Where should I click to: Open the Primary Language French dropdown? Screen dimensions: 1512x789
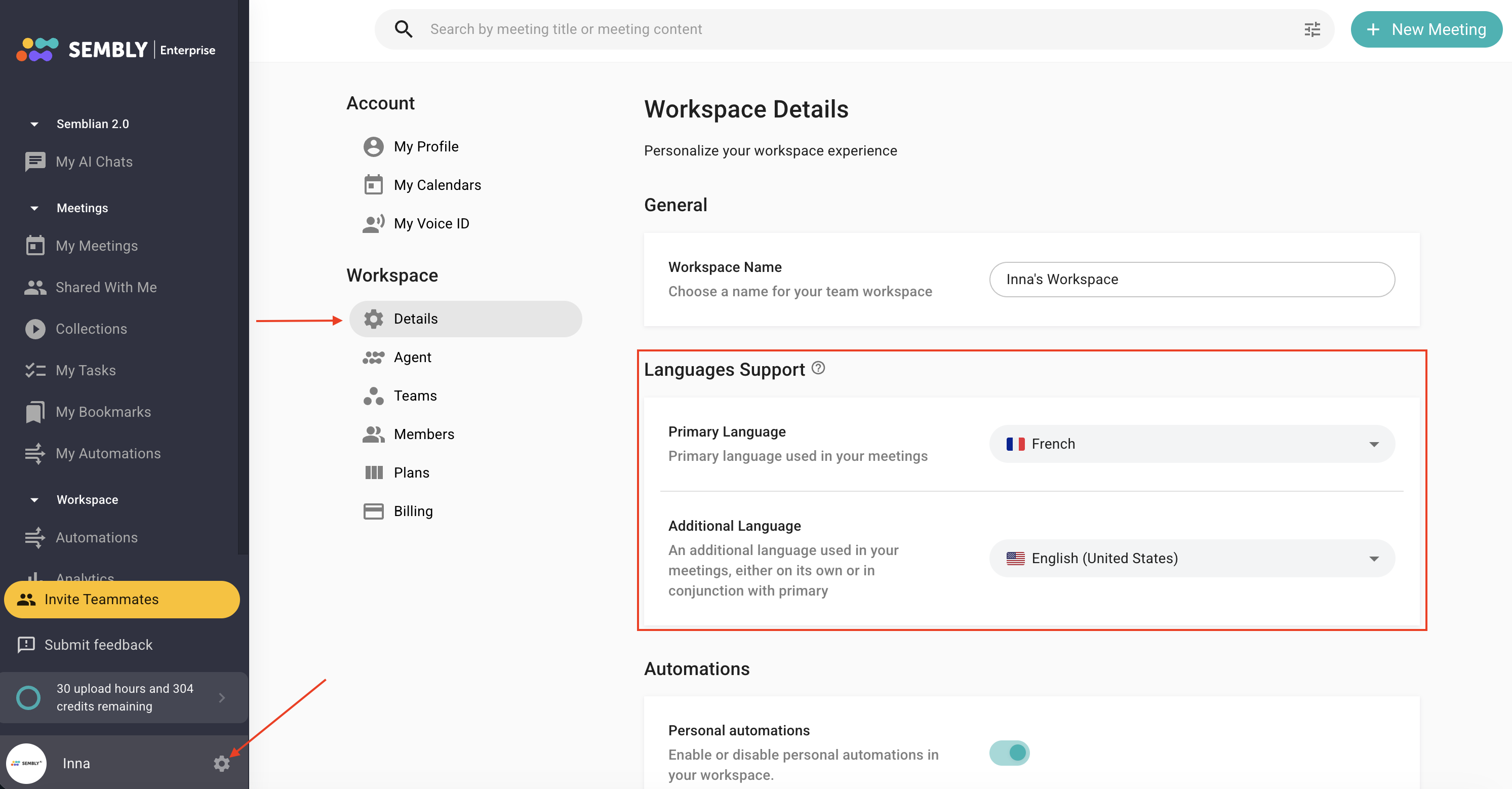tap(1191, 444)
